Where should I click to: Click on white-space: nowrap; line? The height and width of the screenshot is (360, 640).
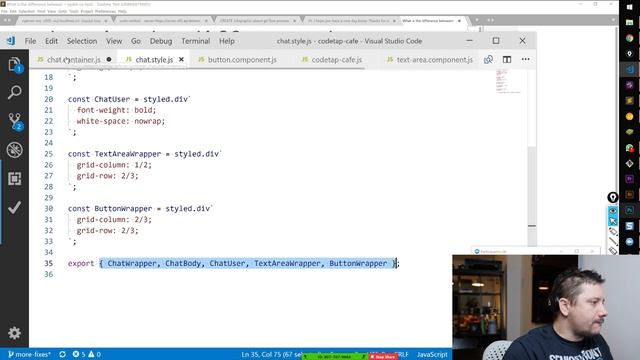[121, 121]
